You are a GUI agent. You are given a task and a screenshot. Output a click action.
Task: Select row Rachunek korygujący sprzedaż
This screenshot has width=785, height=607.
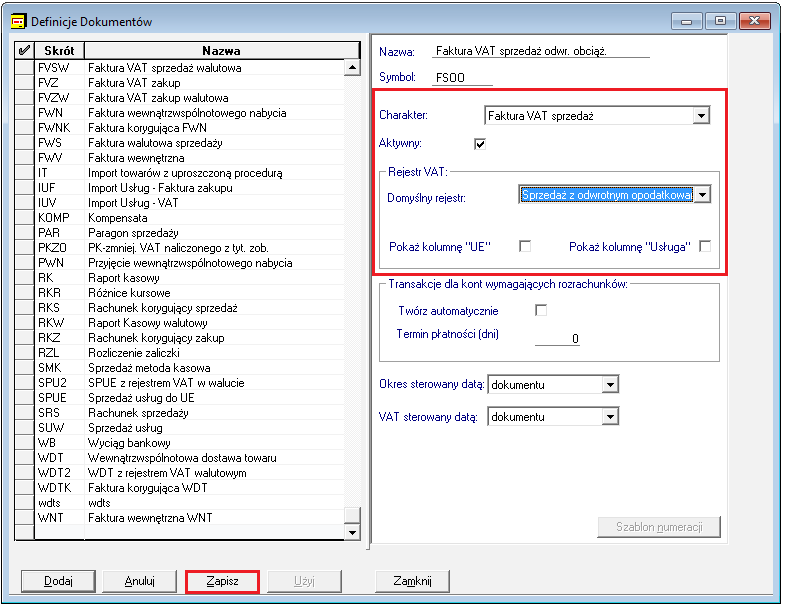(x=189, y=308)
